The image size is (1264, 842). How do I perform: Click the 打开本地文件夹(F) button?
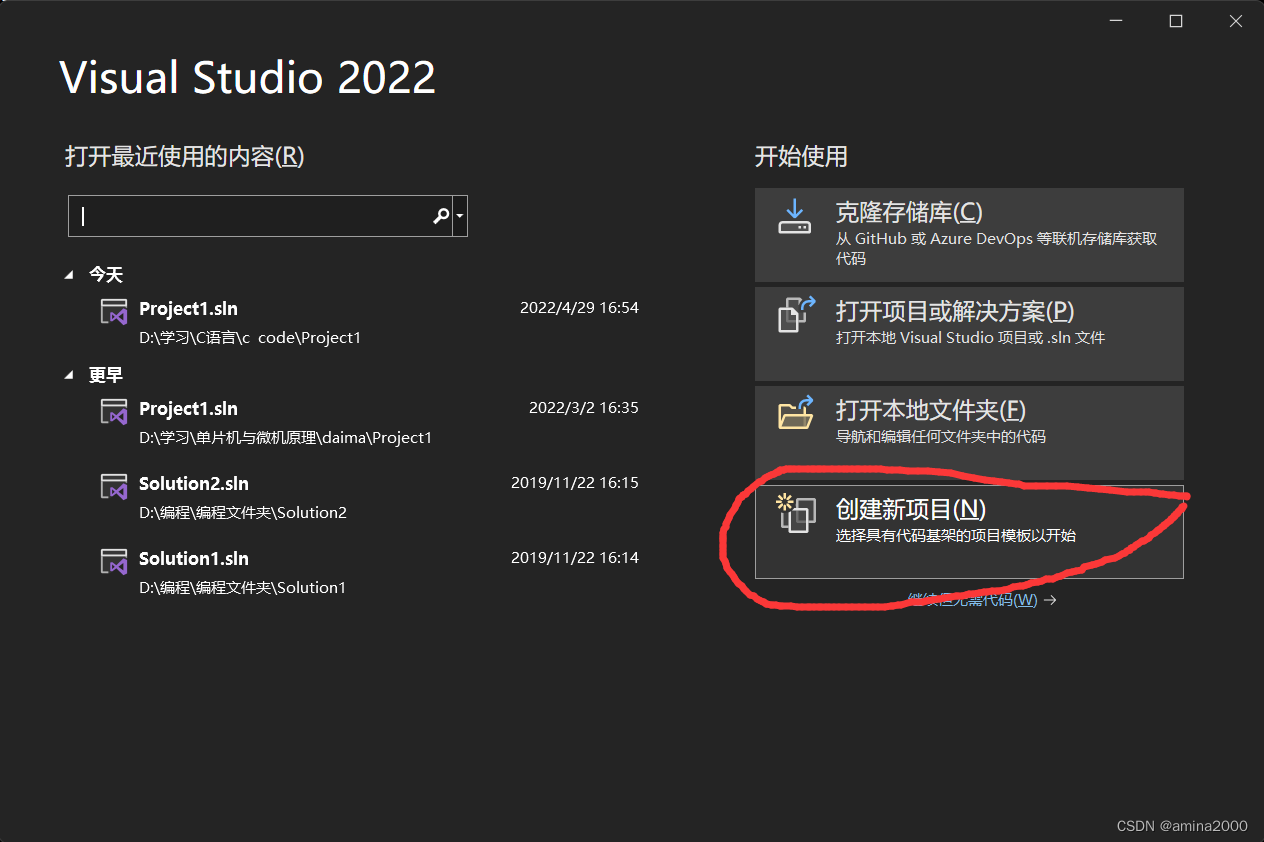(969, 433)
